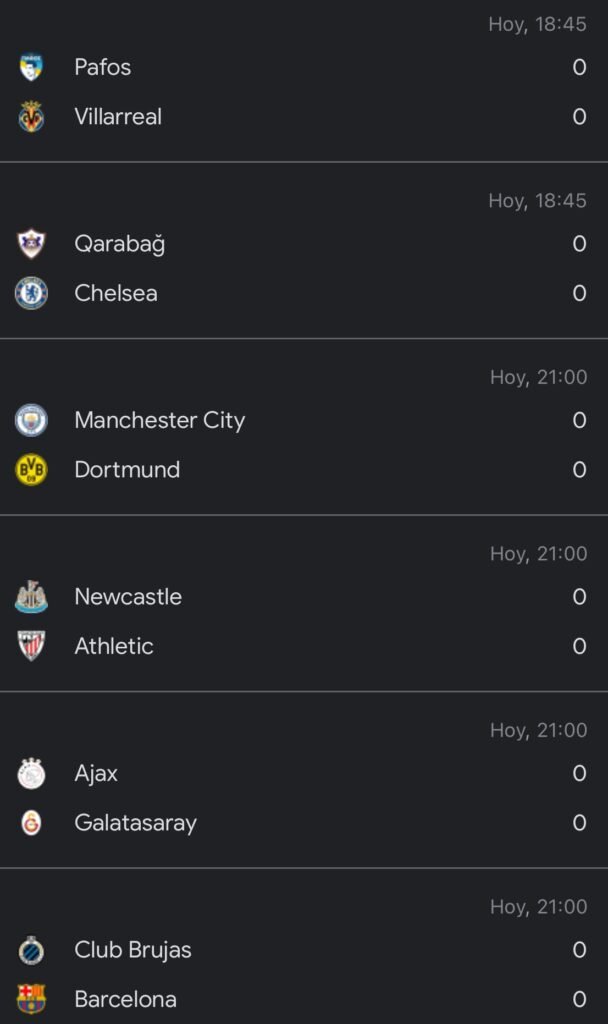Tap the Newcastle match kickoff time

tap(538, 554)
